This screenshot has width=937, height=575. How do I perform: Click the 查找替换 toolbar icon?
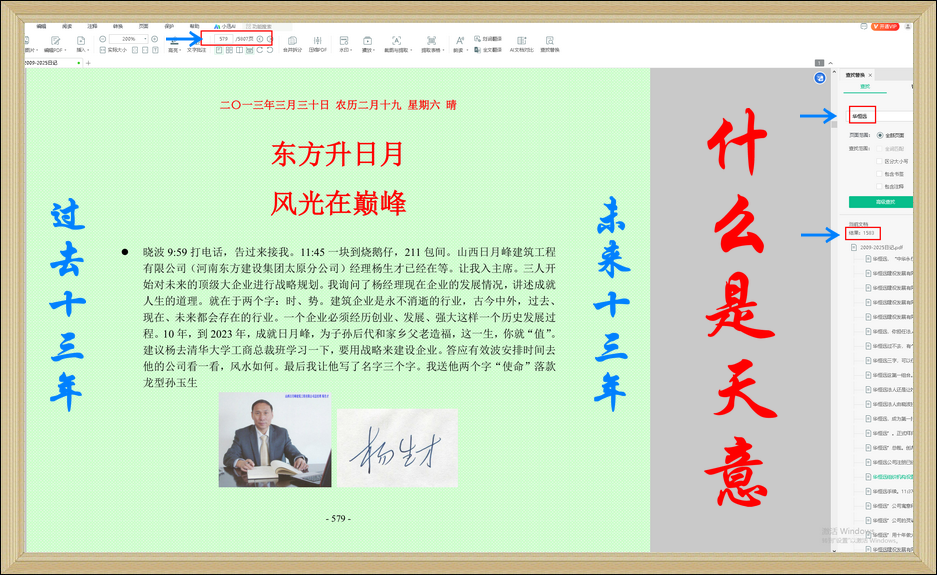pyautogui.click(x=550, y=43)
